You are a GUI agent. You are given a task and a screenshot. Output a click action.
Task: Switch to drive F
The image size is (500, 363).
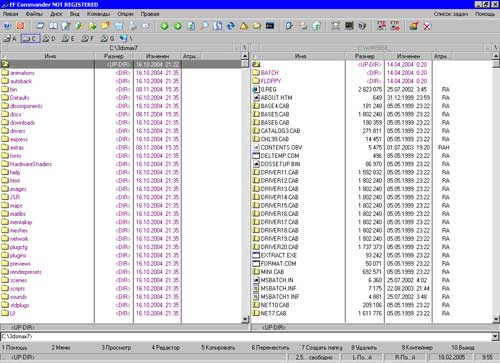point(88,39)
